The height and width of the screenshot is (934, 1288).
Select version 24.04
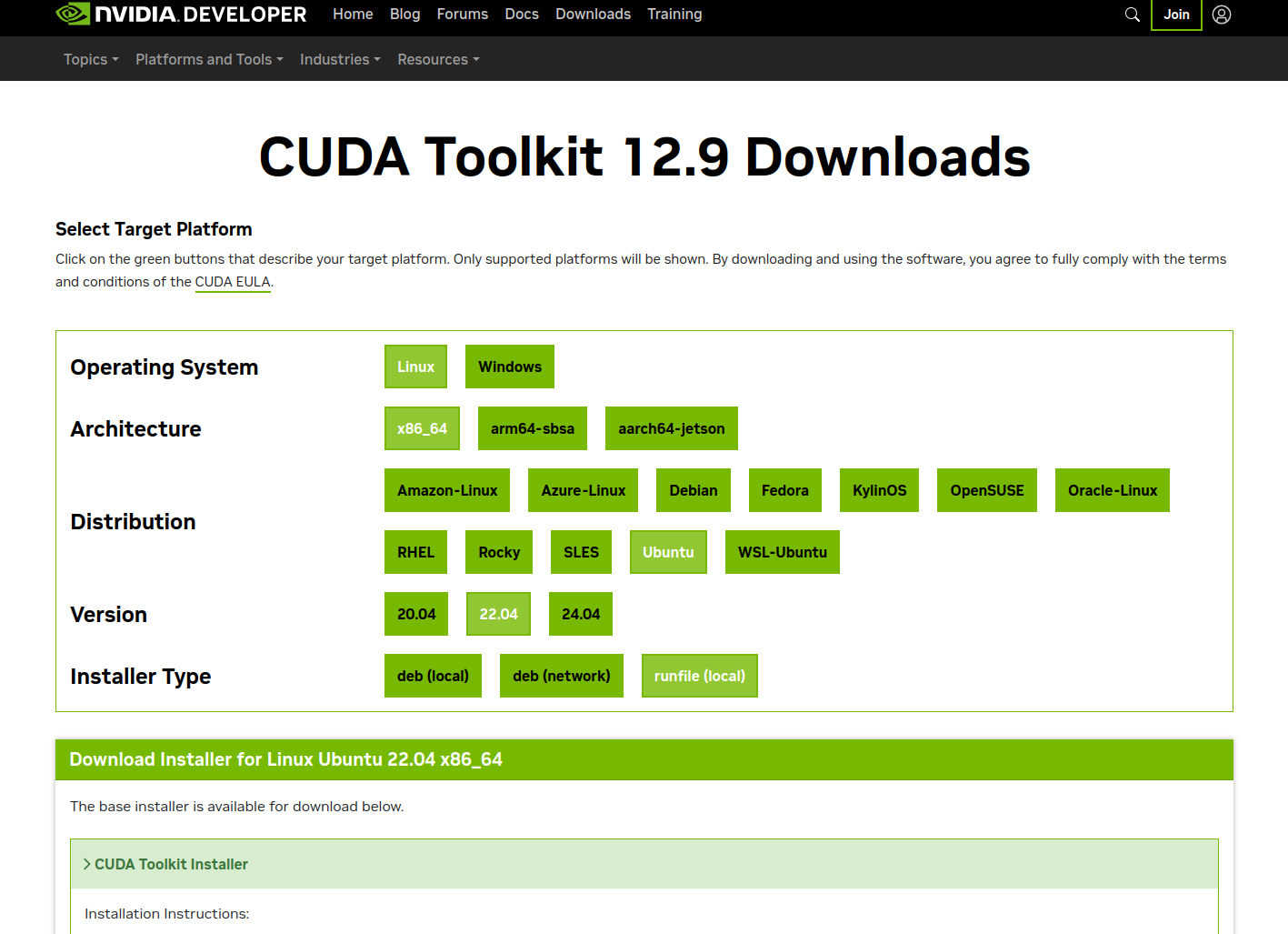(x=581, y=614)
